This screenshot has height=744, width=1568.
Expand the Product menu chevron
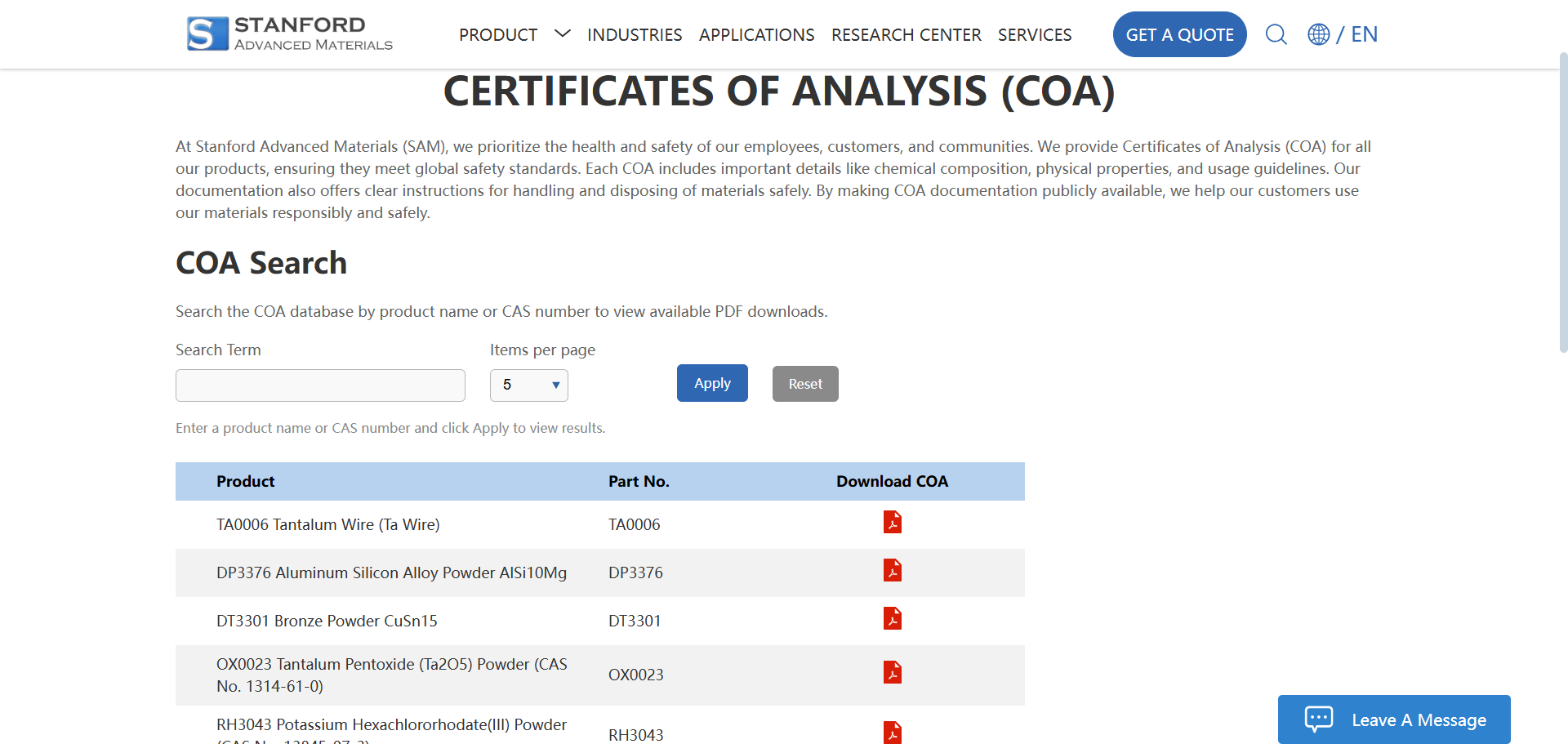562,34
